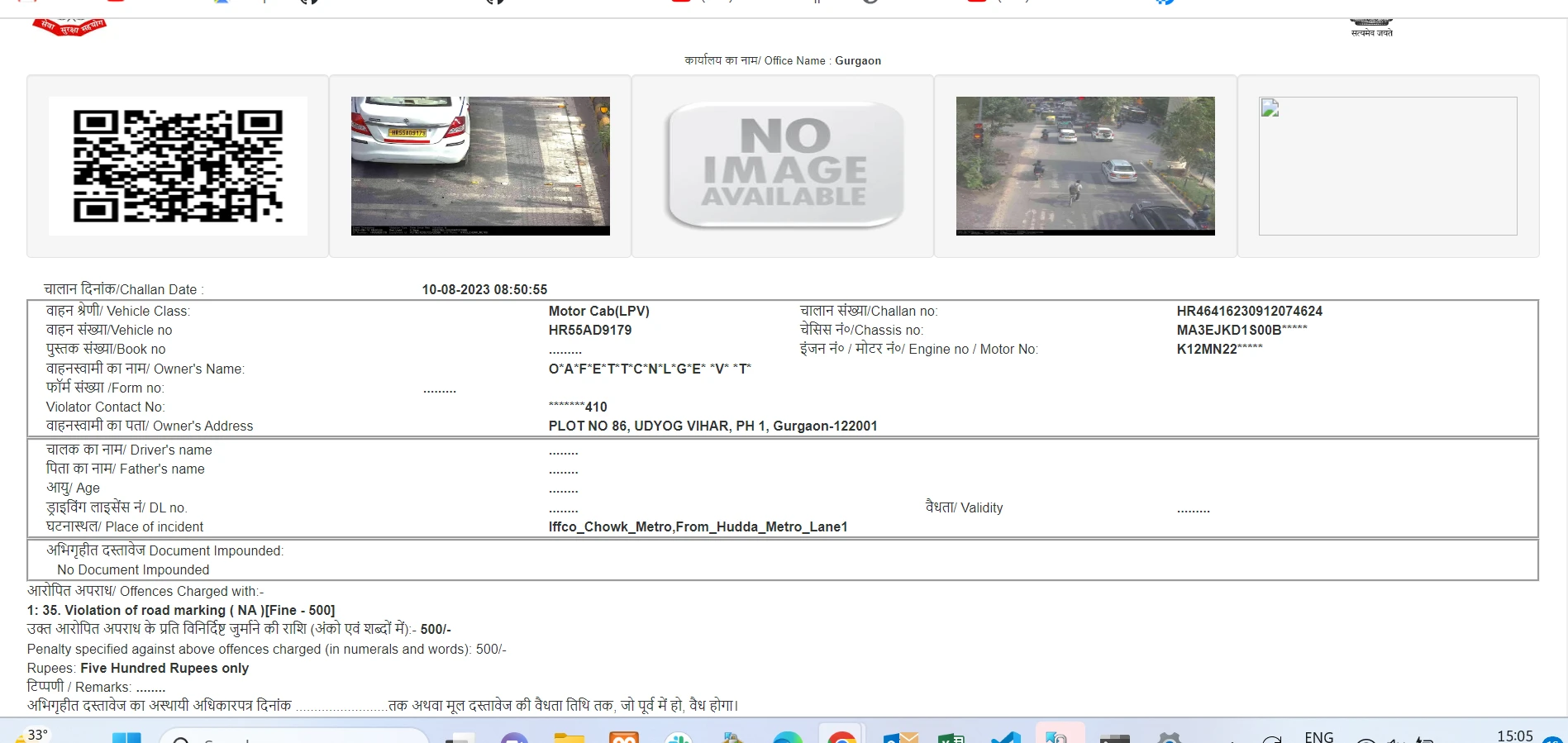Click the ENG language indicator
This screenshot has height=743, width=1568.
point(1318,736)
